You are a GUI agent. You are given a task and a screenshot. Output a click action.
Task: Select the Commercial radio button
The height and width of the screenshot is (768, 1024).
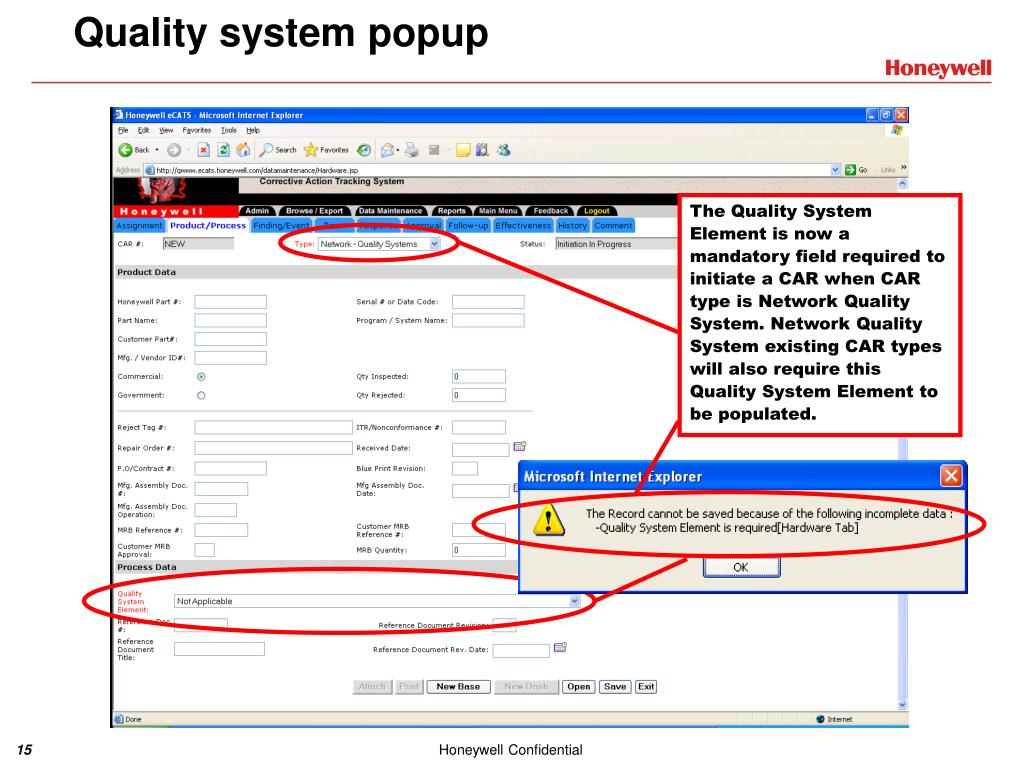[201, 377]
